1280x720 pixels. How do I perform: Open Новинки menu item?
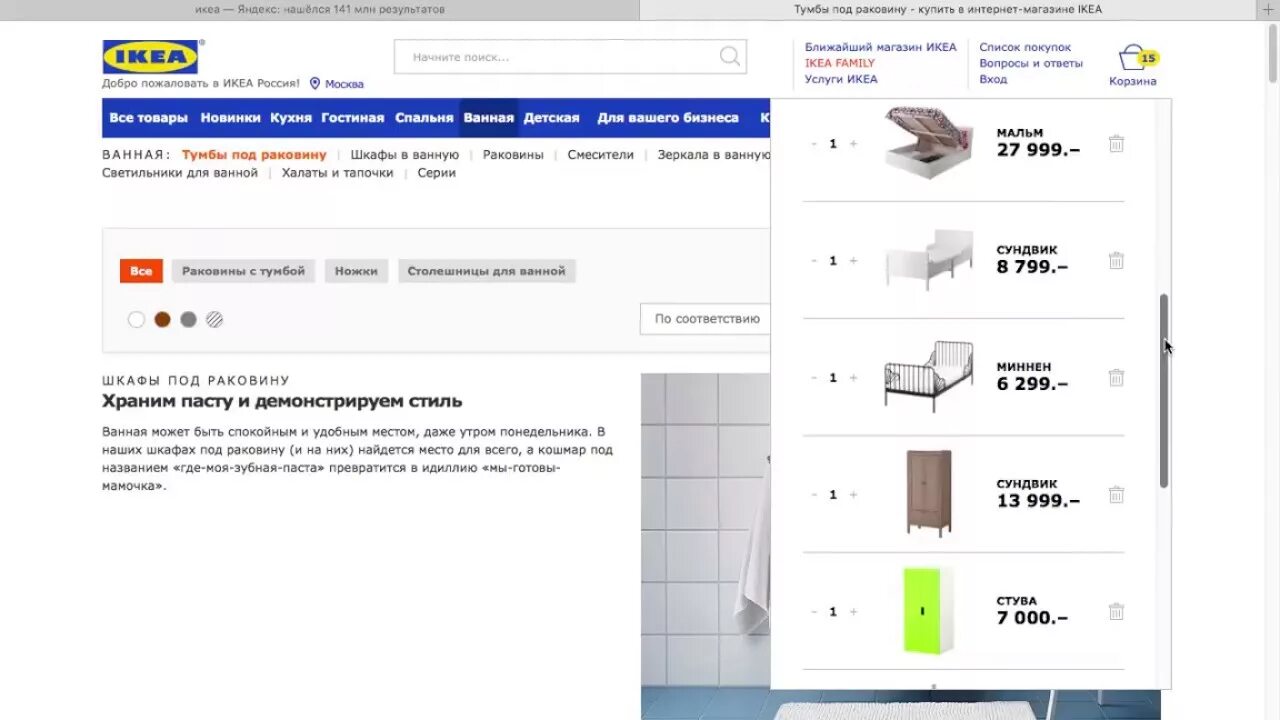click(x=230, y=118)
